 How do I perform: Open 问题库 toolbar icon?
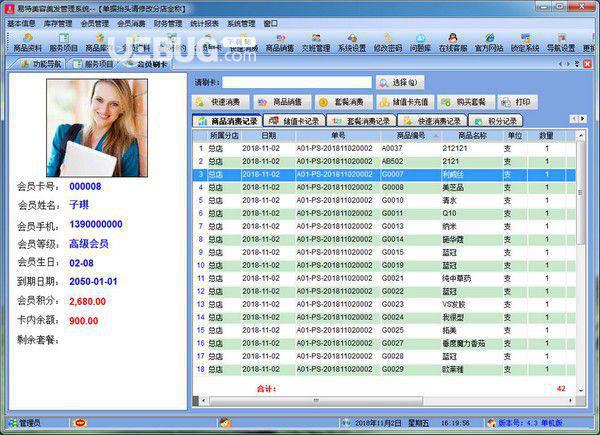tap(421, 43)
